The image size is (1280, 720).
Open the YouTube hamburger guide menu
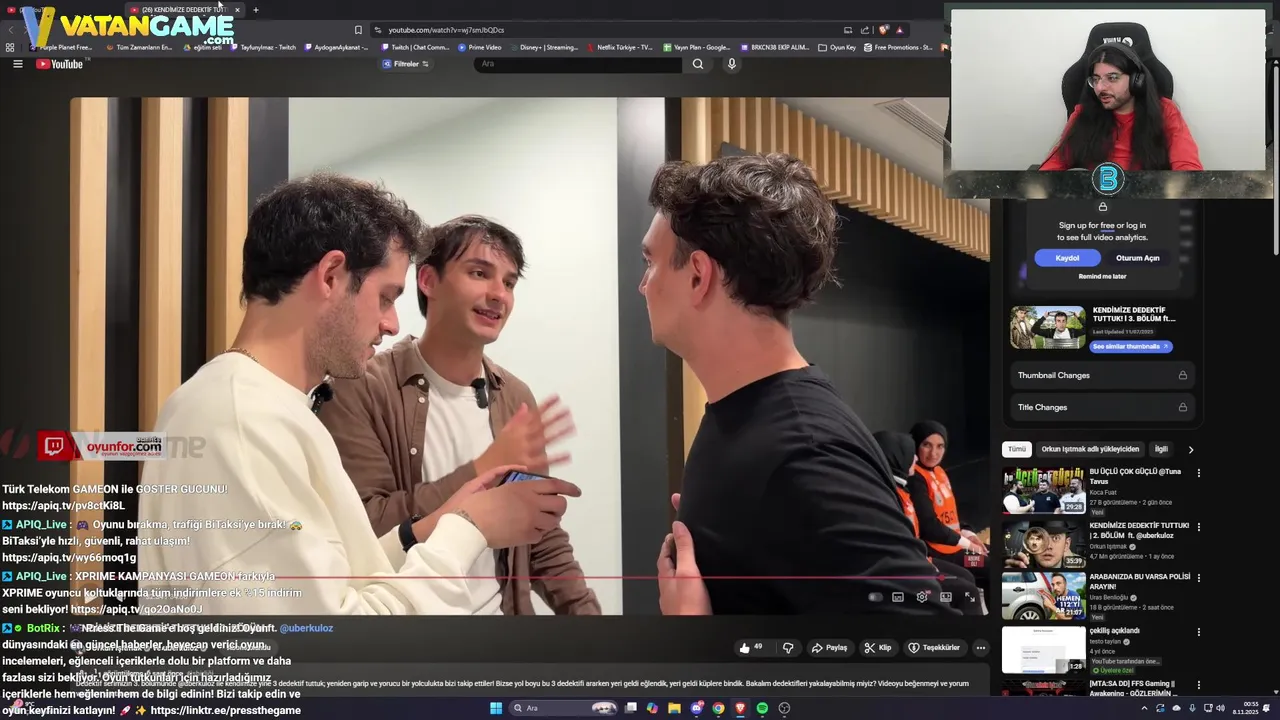pyautogui.click(x=17, y=64)
